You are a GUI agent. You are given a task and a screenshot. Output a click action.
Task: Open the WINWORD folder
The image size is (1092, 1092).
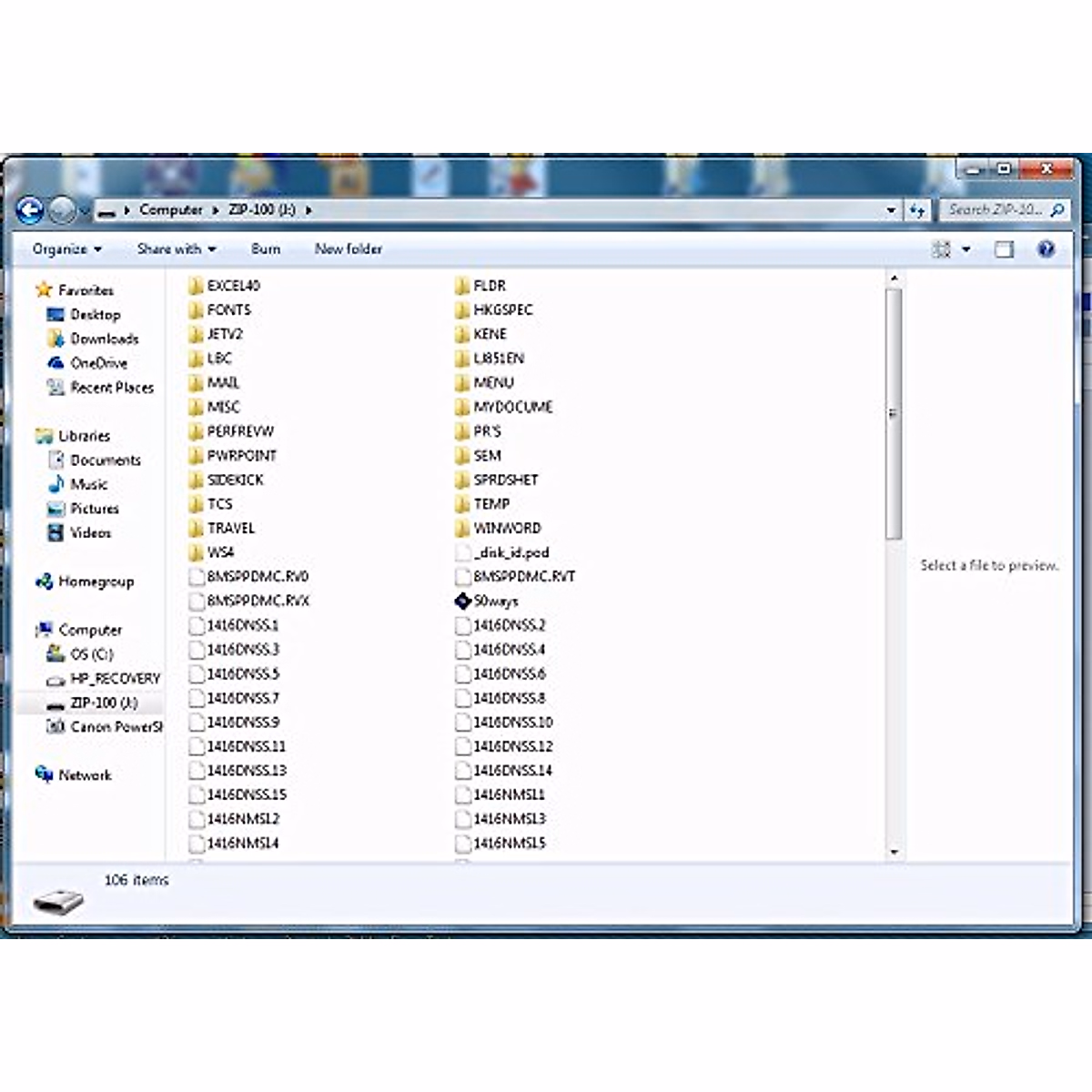(506, 528)
